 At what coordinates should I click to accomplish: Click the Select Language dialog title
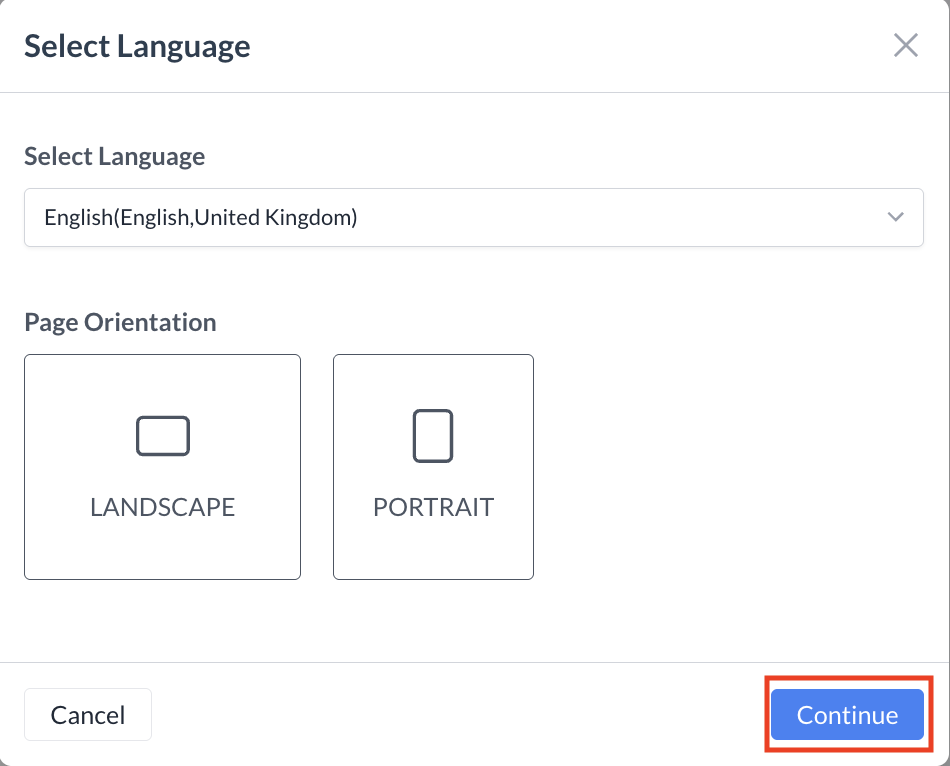(138, 46)
